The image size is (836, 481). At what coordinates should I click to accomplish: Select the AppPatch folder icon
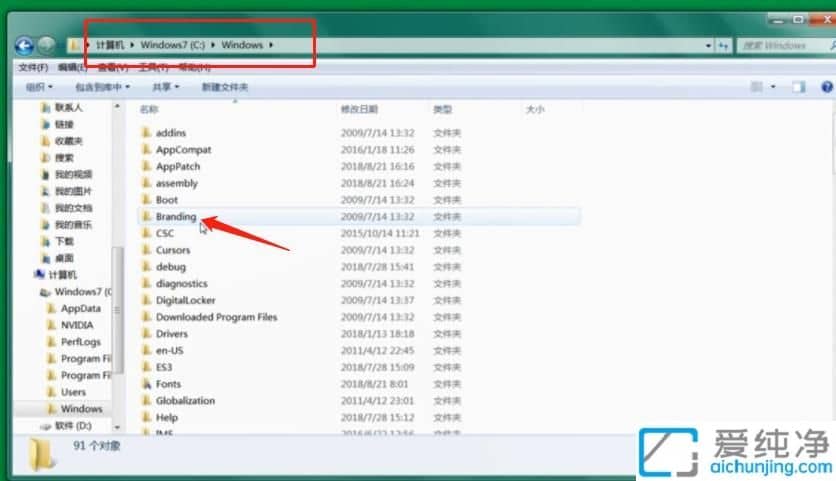coord(147,166)
